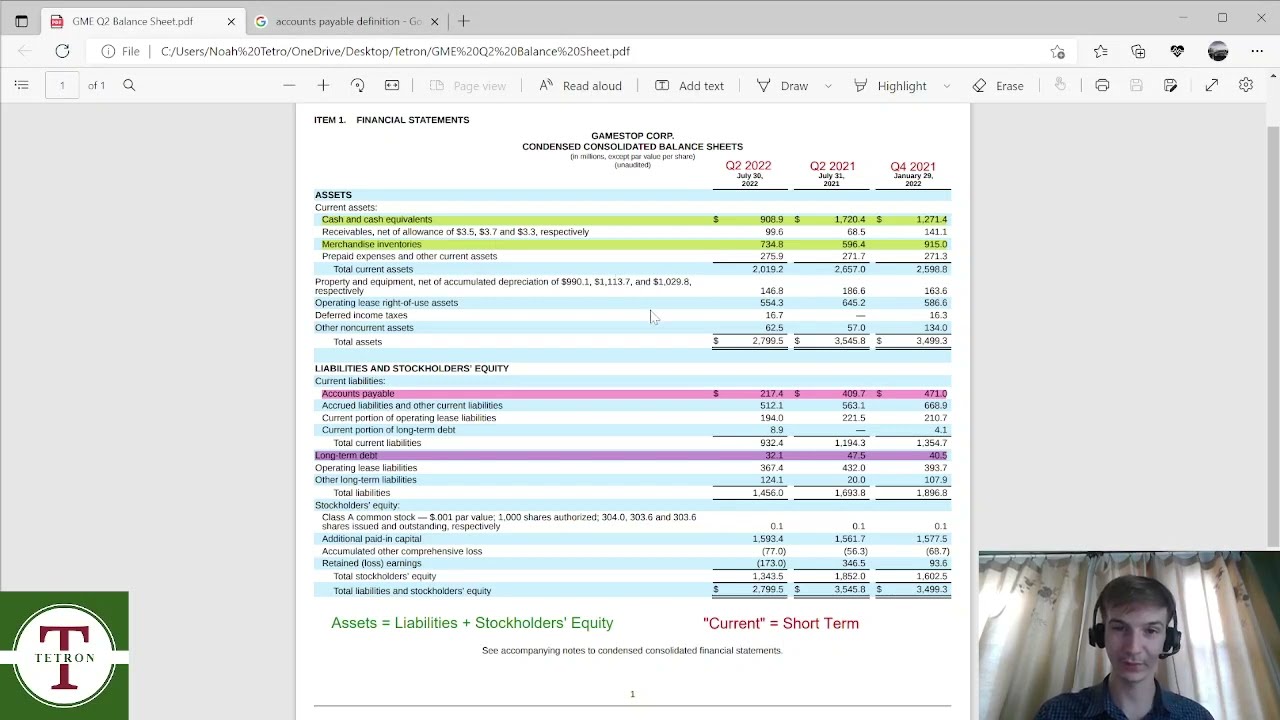Open the Collections icon
1280x720 pixels.
[1138, 51]
